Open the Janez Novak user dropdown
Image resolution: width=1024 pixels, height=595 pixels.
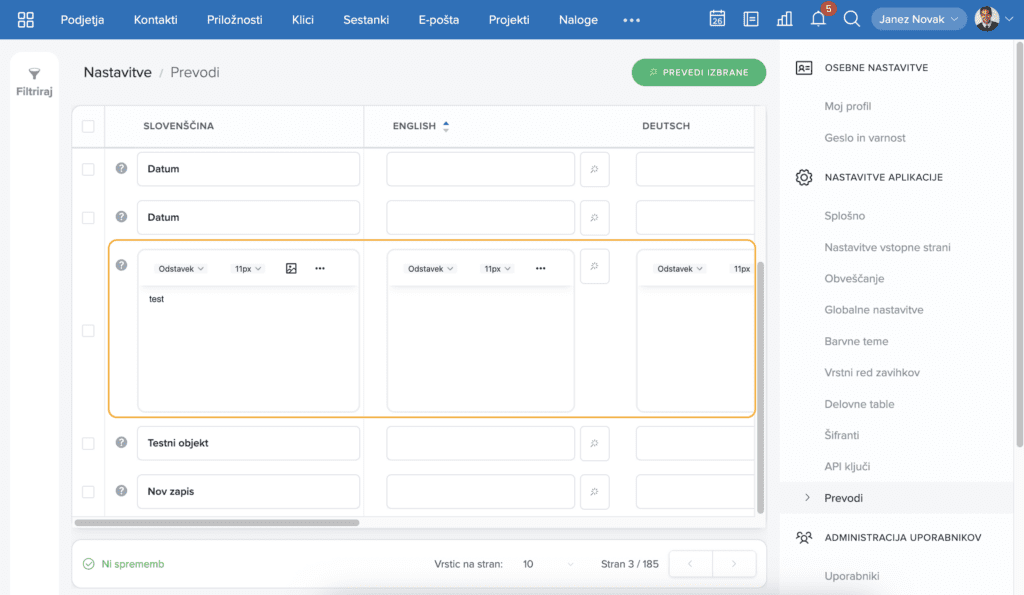click(918, 19)
